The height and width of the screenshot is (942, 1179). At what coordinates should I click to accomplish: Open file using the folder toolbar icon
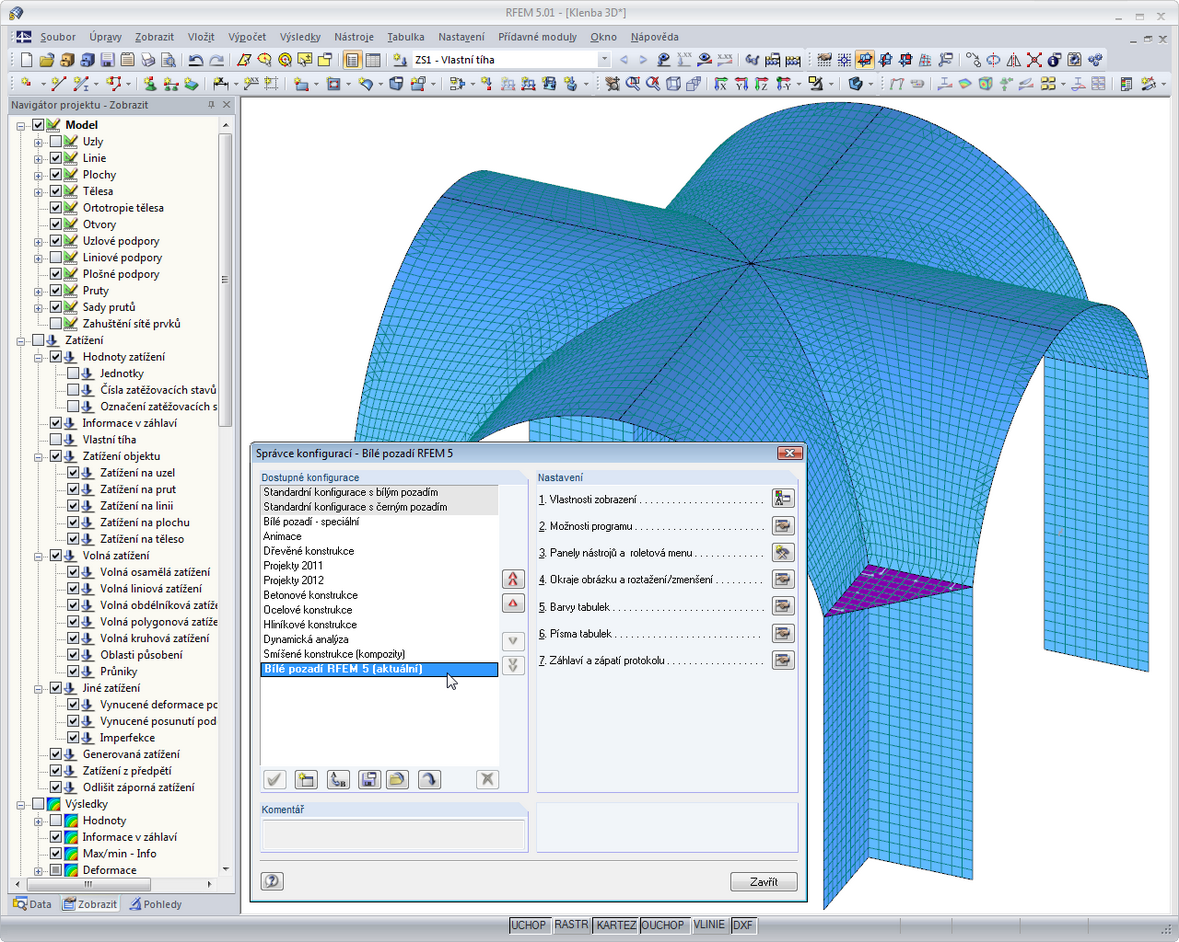[x=46, y=60]
